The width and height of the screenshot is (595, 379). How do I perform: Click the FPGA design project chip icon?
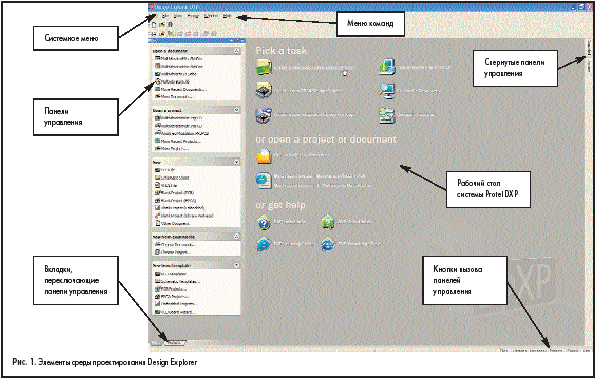pos(263,91)
